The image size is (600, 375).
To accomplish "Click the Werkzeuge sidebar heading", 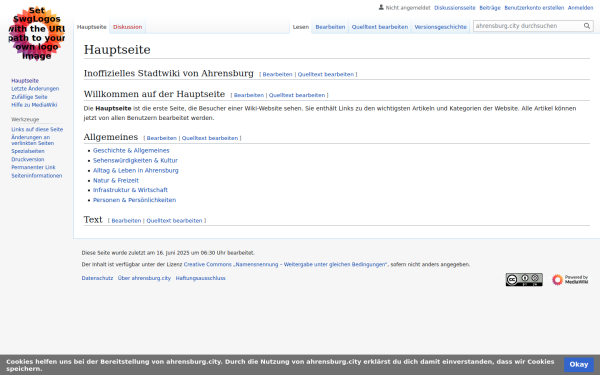I will pos(25,119).
